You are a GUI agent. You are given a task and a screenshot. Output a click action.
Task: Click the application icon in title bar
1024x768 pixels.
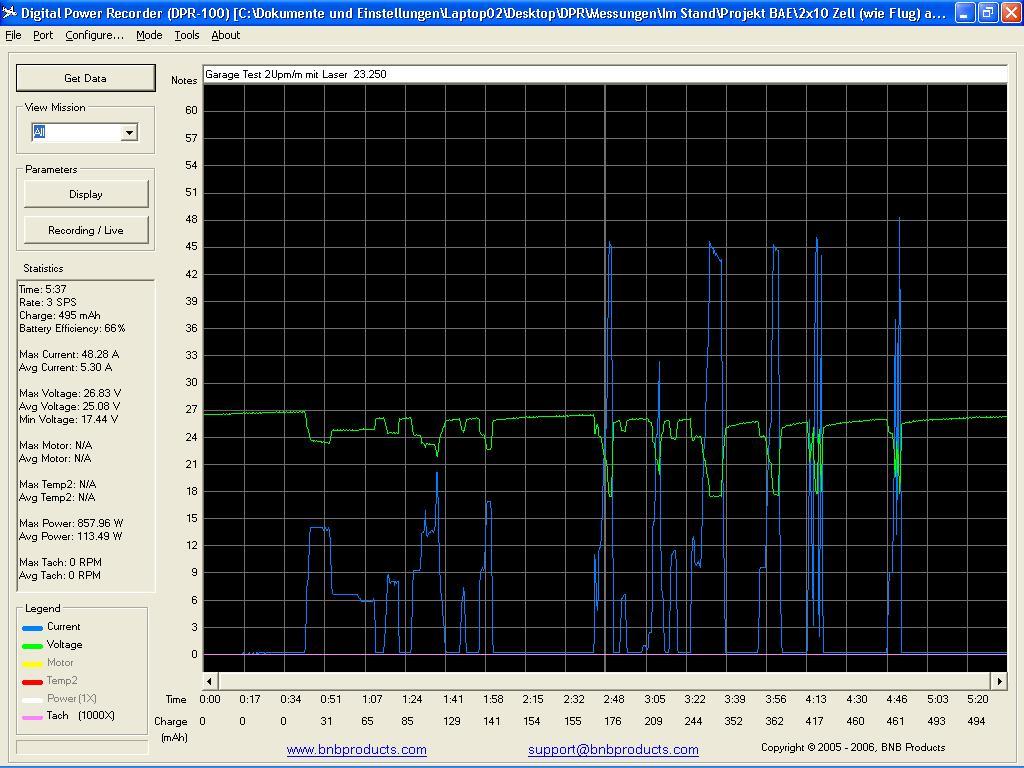pyautogui.click(x=9, y=12)
